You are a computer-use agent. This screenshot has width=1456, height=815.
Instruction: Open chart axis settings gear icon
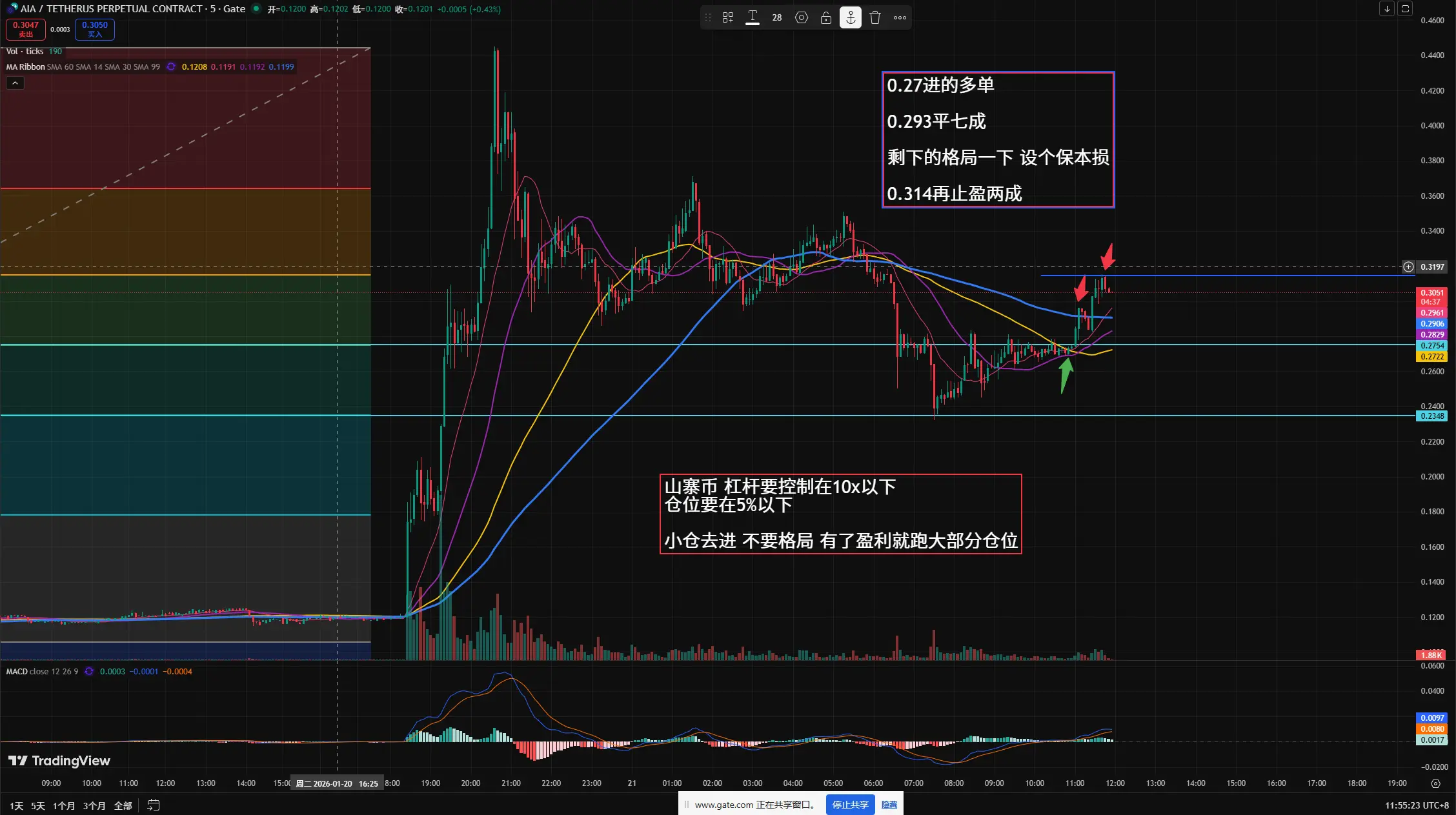(1435, 783)
